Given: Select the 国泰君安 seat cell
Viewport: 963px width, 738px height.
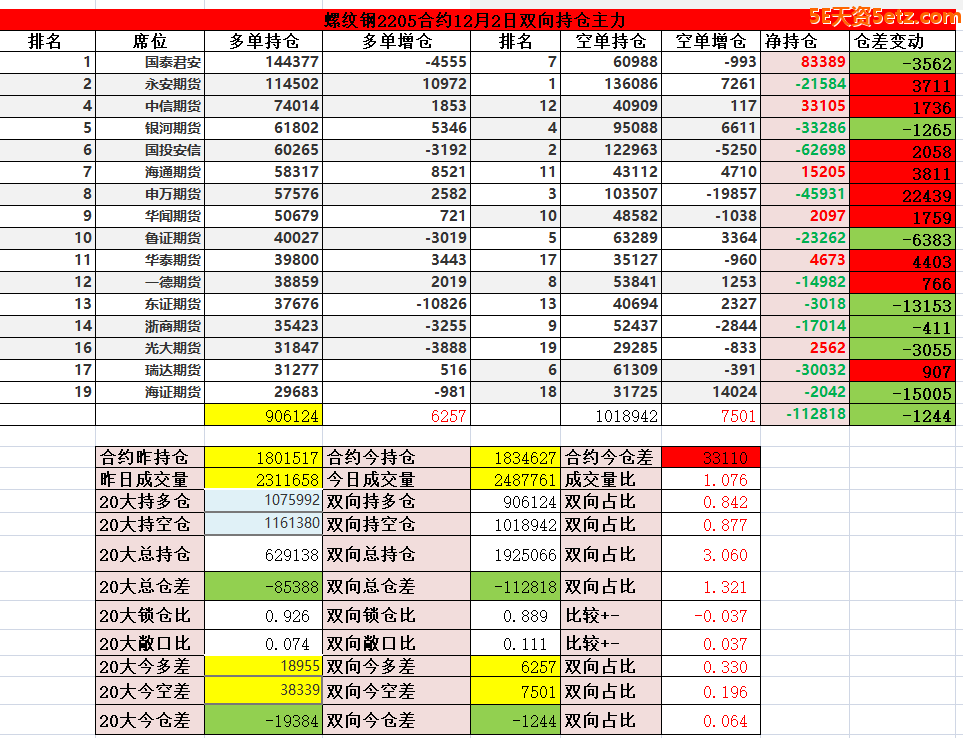Looking at the screenshot, I should [x=172, y=62].
